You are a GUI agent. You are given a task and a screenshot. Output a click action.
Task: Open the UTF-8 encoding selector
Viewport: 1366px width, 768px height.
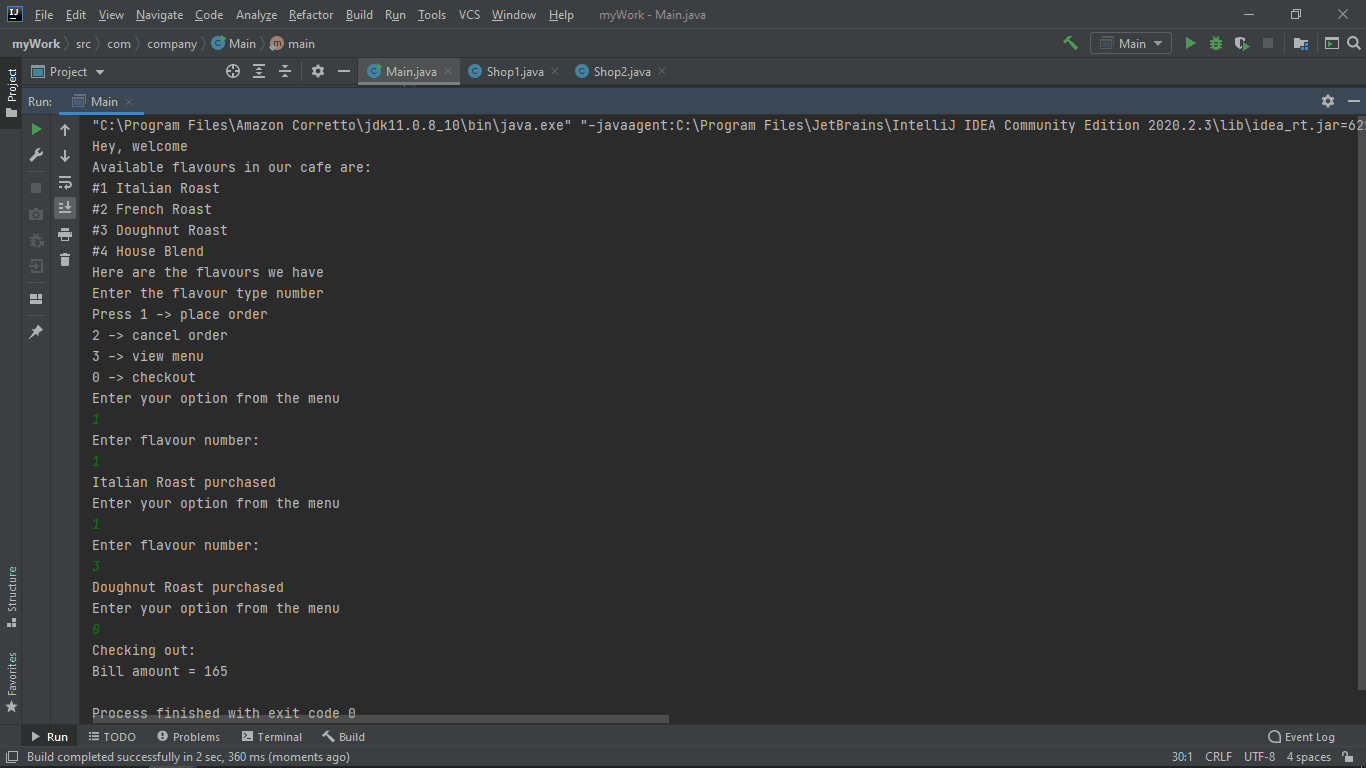tap(1259, 757)
